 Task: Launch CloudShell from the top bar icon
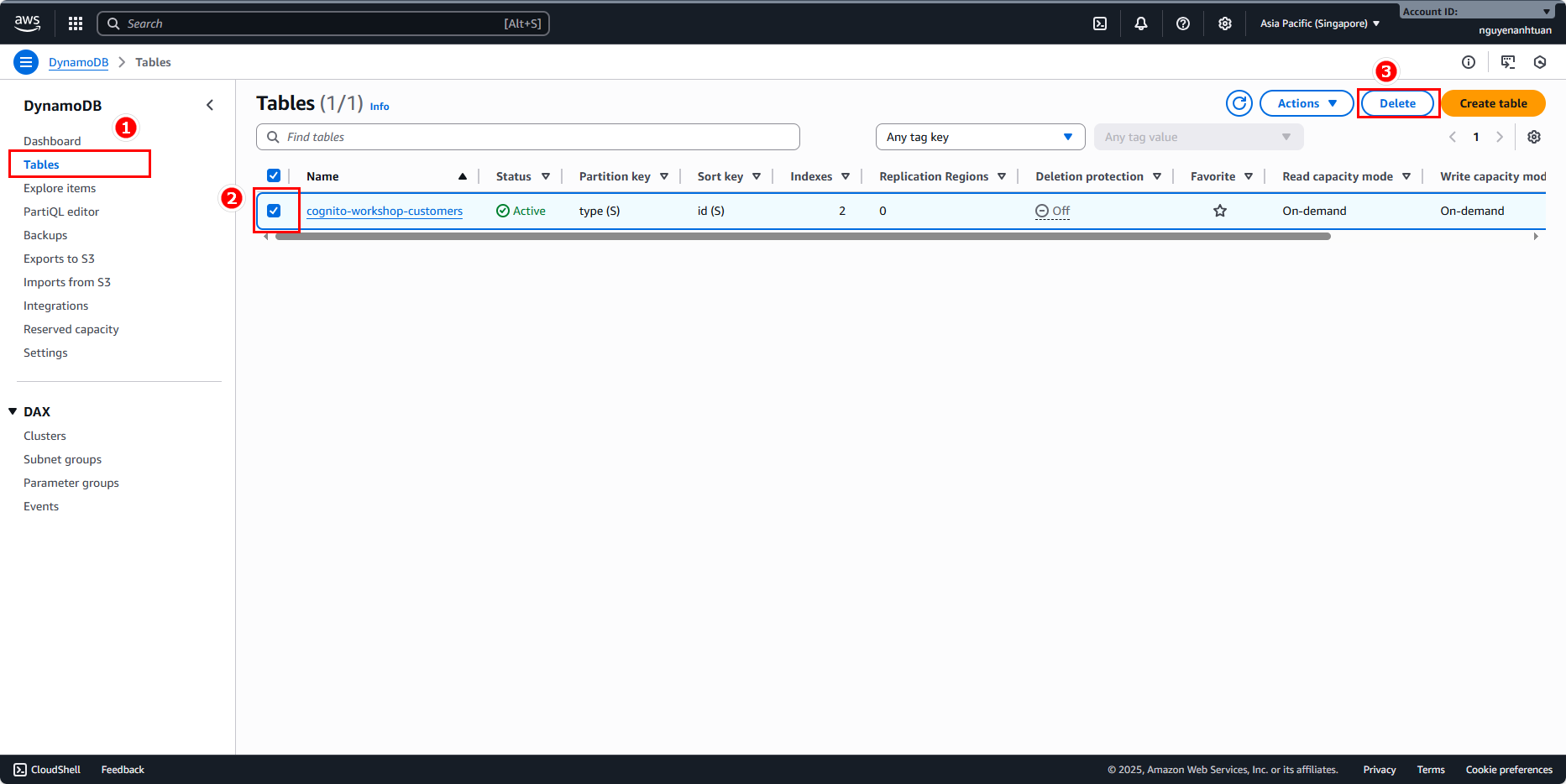[x=1100, y=24]
